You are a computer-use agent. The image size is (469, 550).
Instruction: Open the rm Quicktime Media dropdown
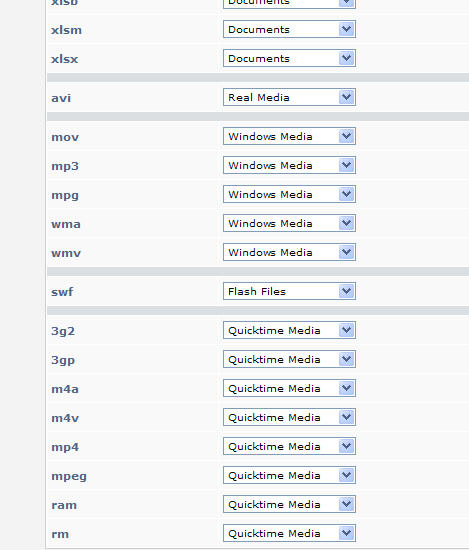coord(289,534)
